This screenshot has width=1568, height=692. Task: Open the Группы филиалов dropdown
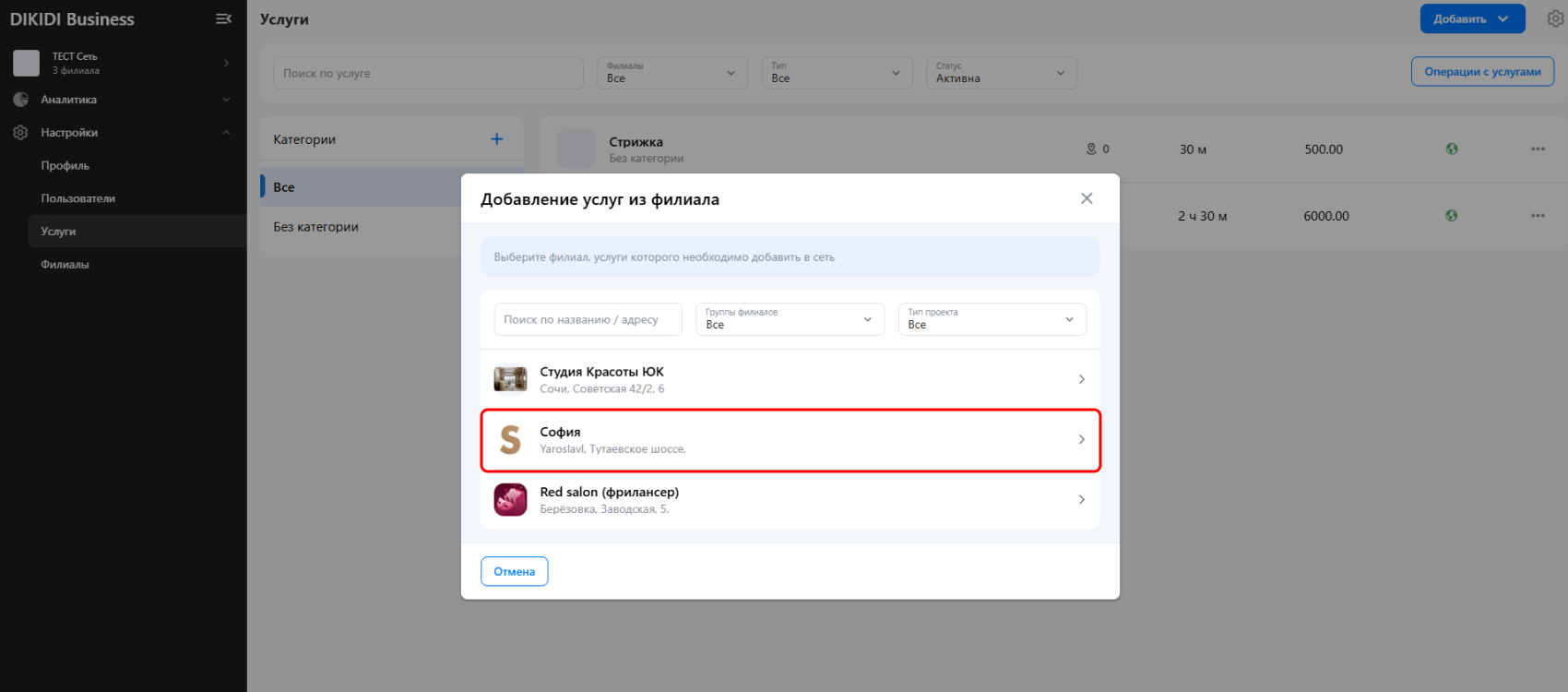tap(790, 319)
